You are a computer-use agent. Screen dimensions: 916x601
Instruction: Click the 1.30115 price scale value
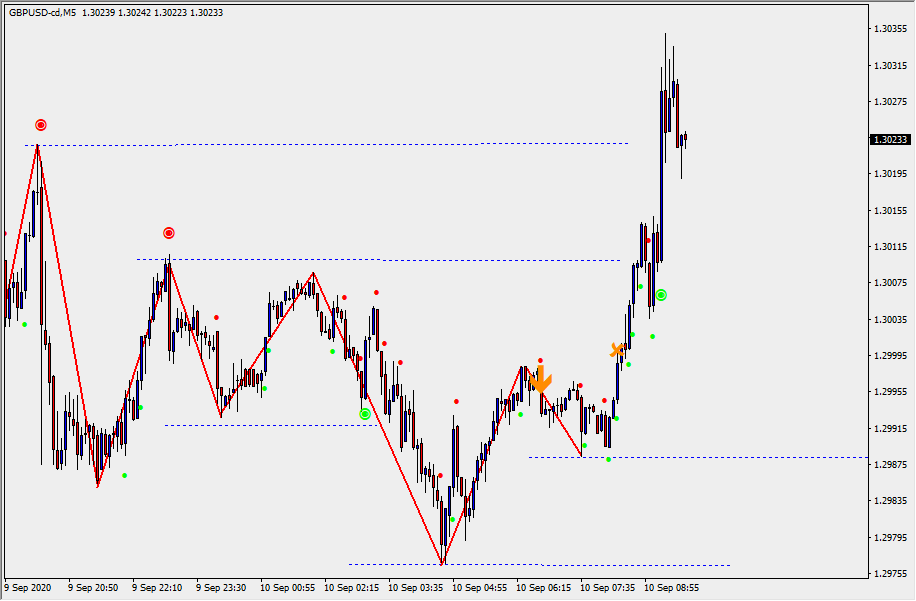pos(890,247)
